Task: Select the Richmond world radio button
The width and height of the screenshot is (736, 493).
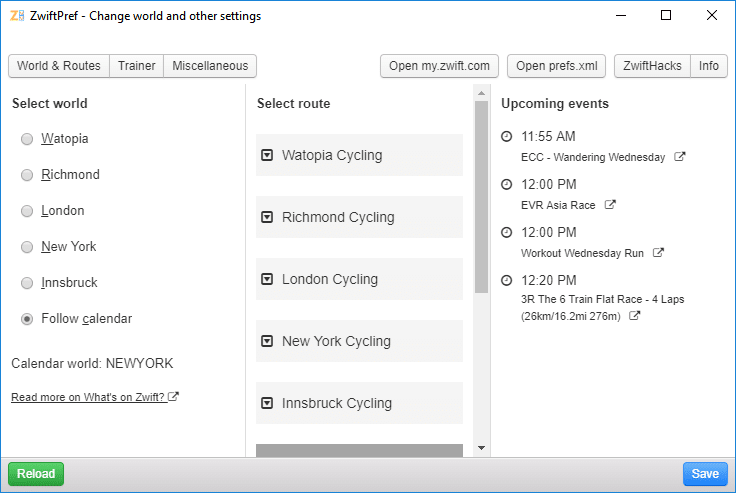Action: tap(27, 175)
